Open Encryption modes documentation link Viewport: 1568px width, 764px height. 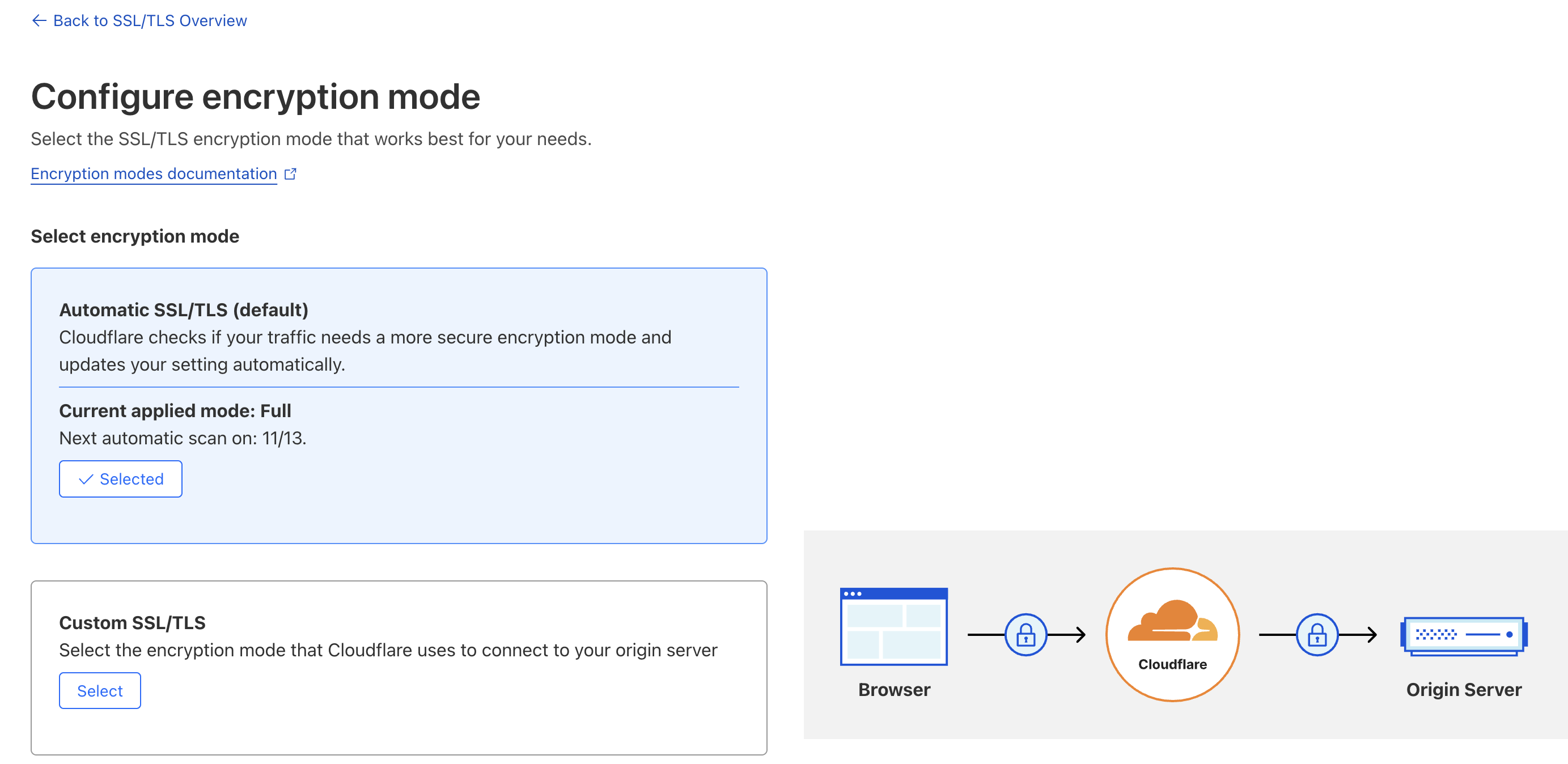(x=154, y=173)
